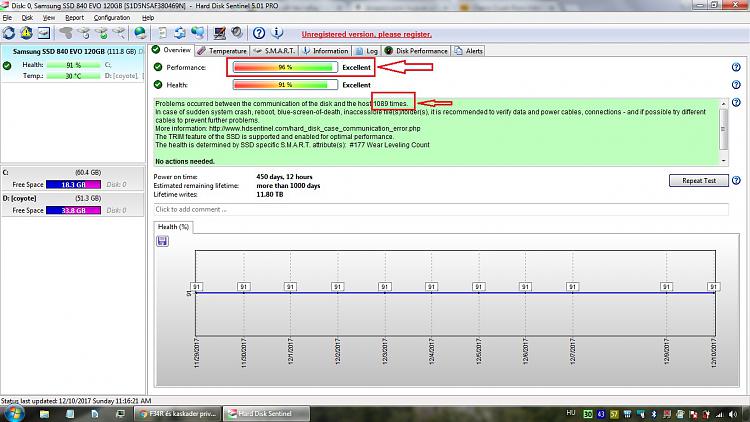This screenshot has width=750, height=422.
Task: Switch to the Alerts tab
Action: click(468, 51)
